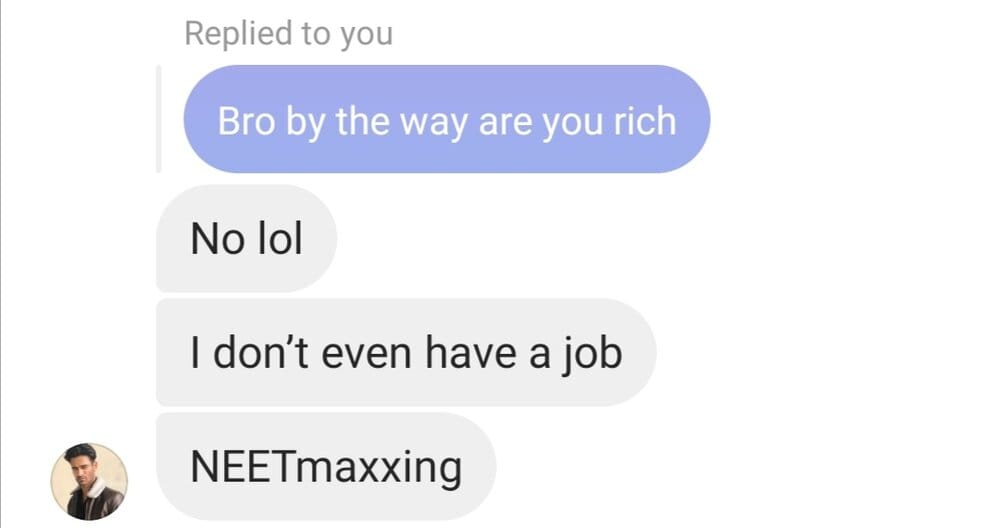Click the word "lol" in the first reply

point(279,238)
